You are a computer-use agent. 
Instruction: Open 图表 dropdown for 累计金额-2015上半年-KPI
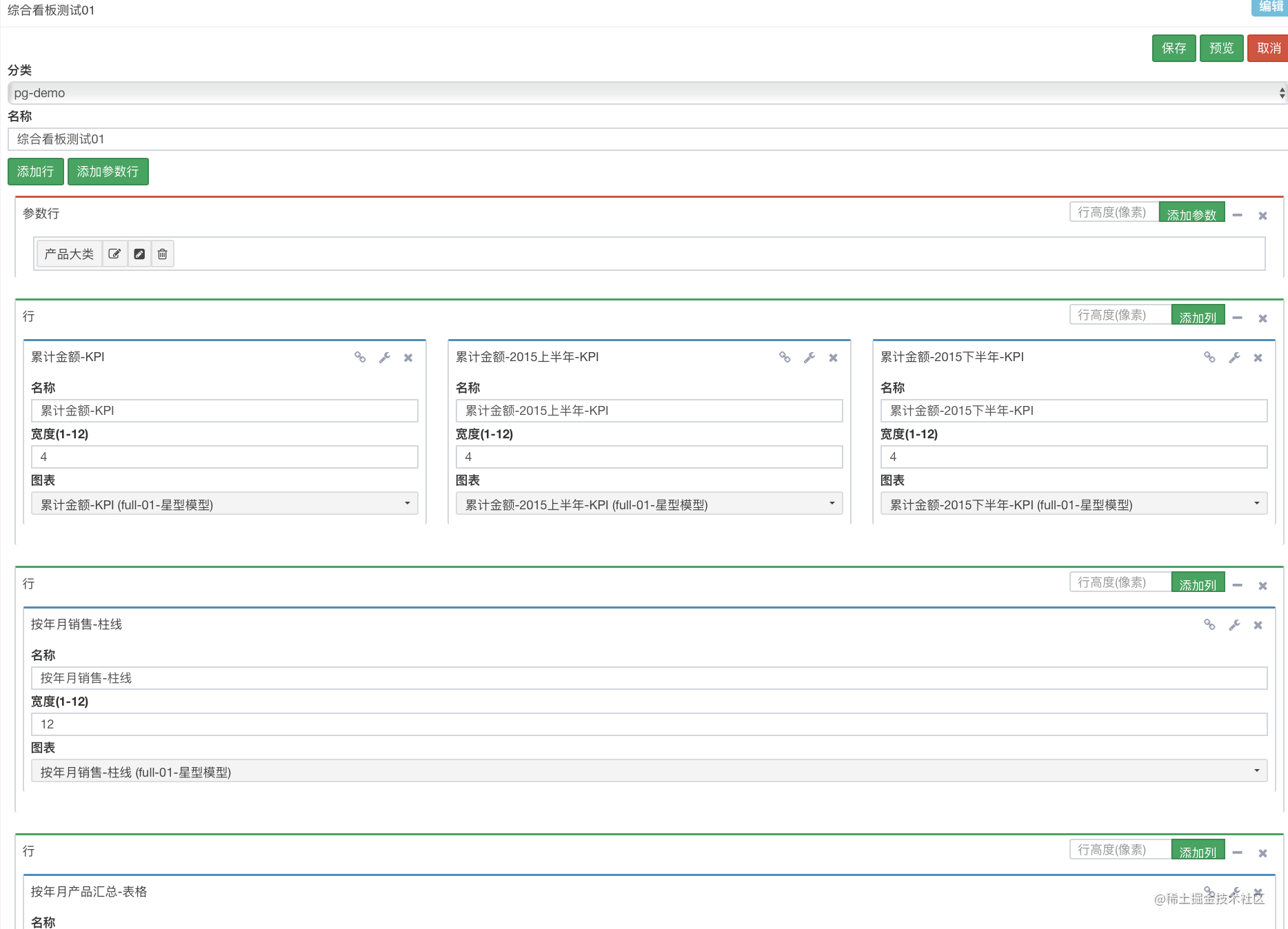point(650,504)
